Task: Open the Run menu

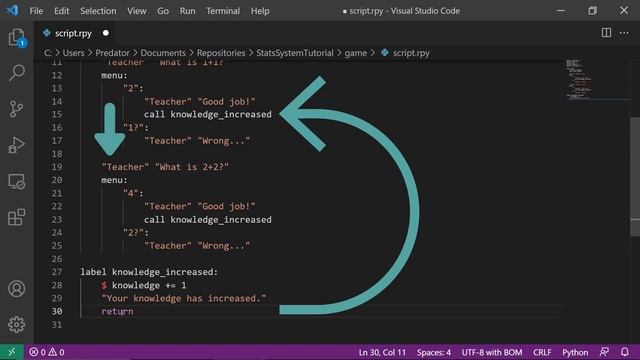Action: point(187,11)
